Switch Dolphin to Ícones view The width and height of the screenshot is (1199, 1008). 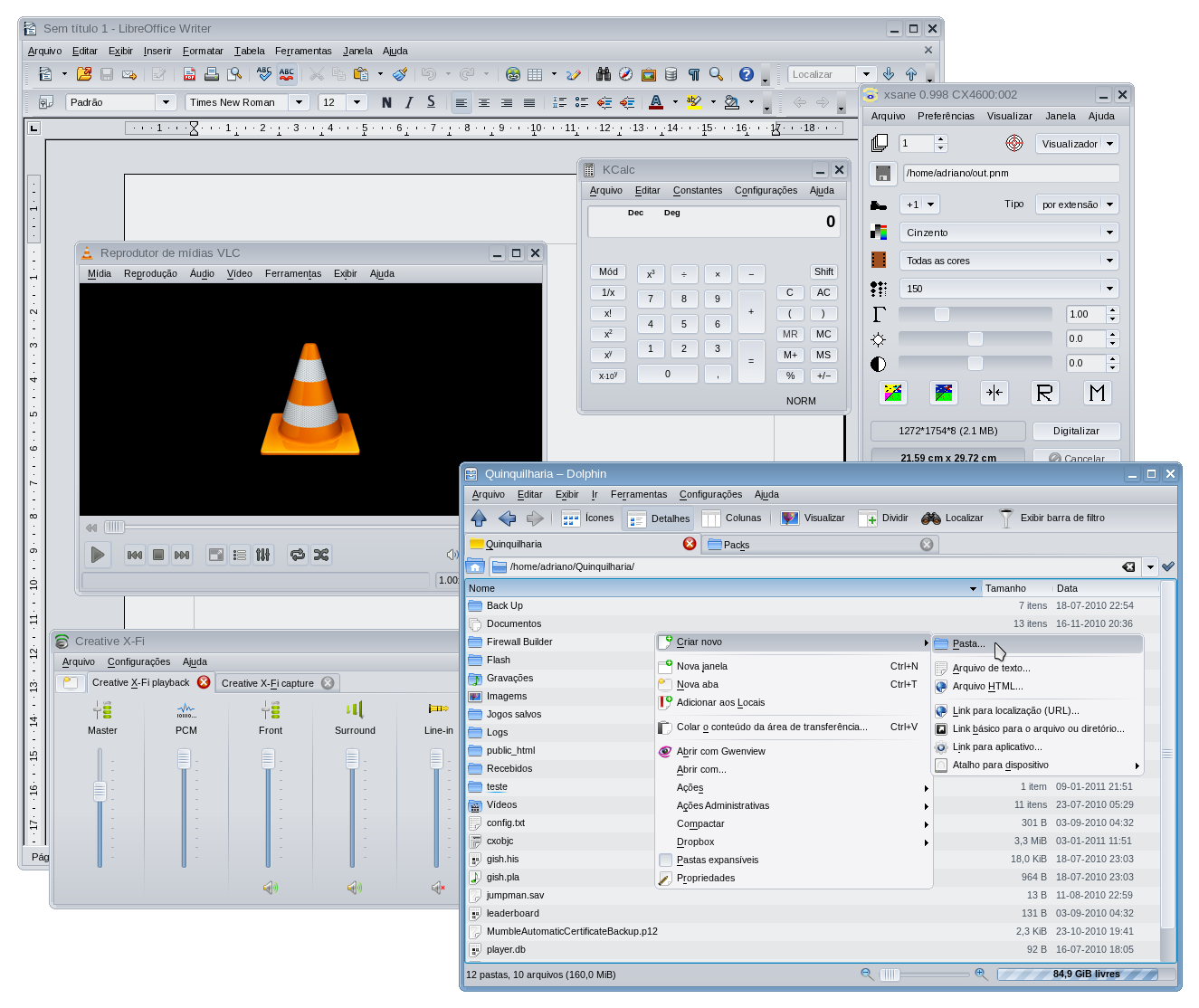coord(588,518)
